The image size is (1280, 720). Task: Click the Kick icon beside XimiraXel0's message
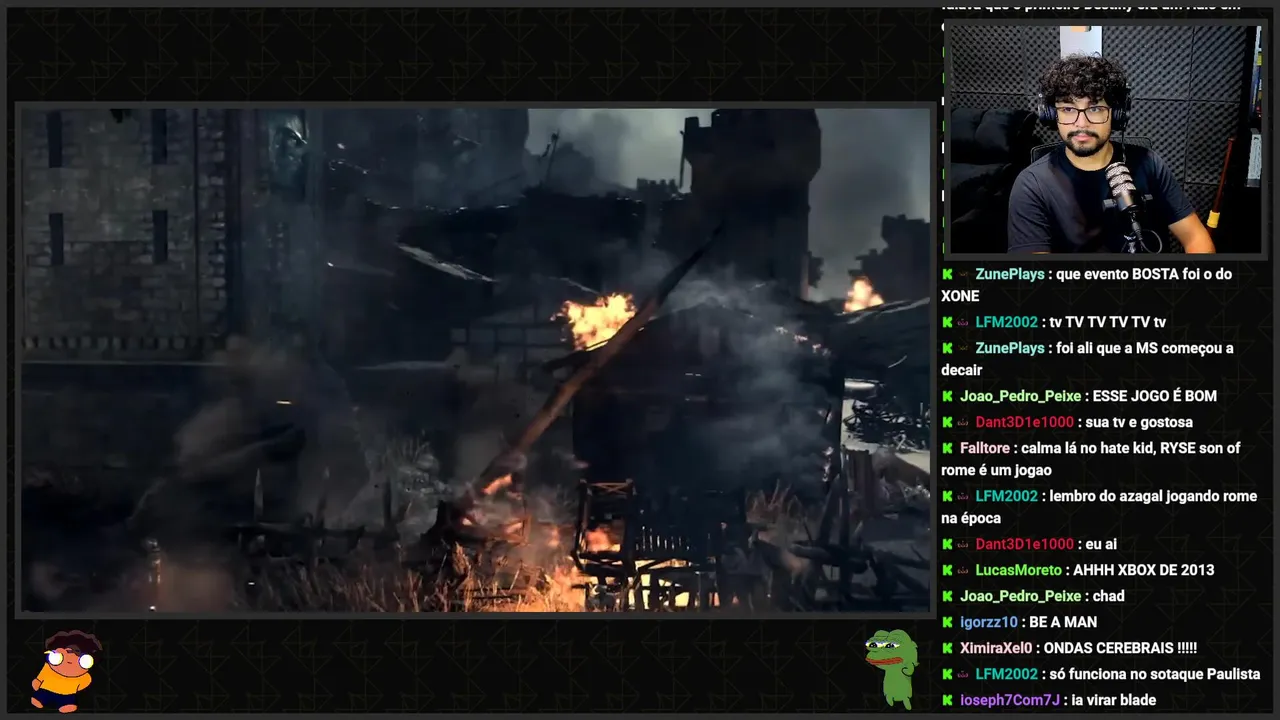tap(947, 648)
